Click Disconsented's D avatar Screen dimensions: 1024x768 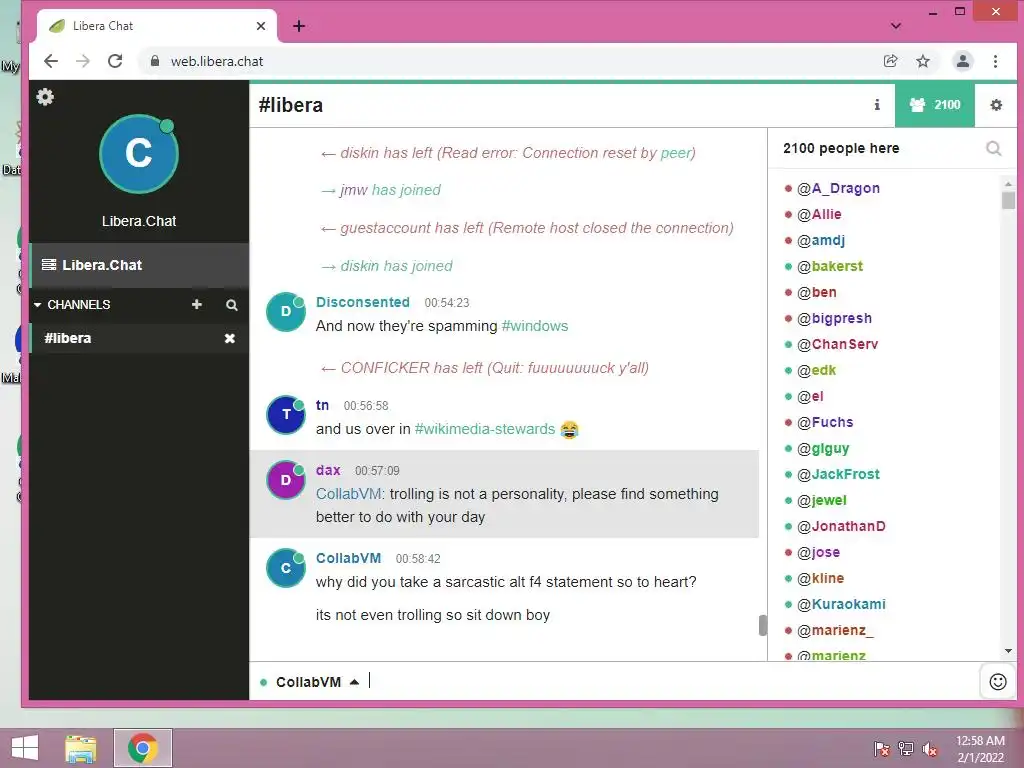click(x=286, y=312)
